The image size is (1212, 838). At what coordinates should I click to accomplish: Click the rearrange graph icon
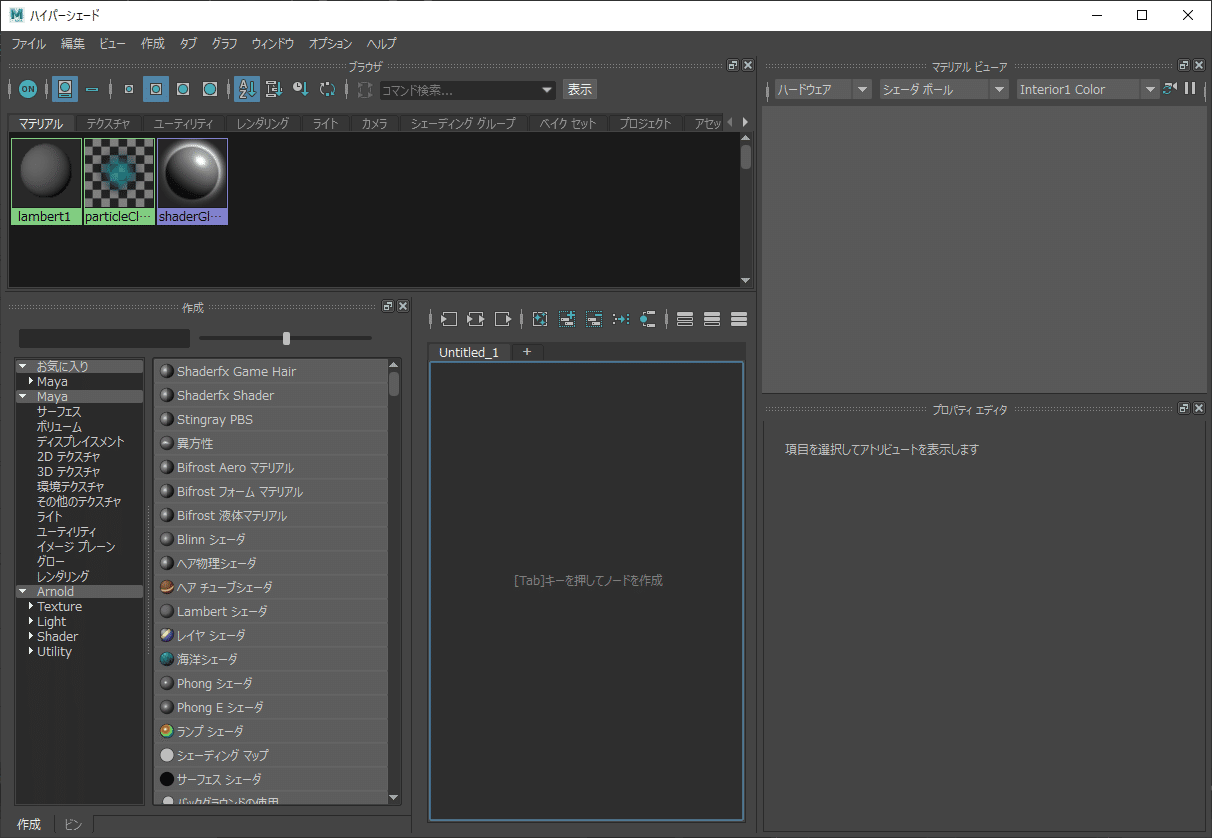tap(621, 319)
